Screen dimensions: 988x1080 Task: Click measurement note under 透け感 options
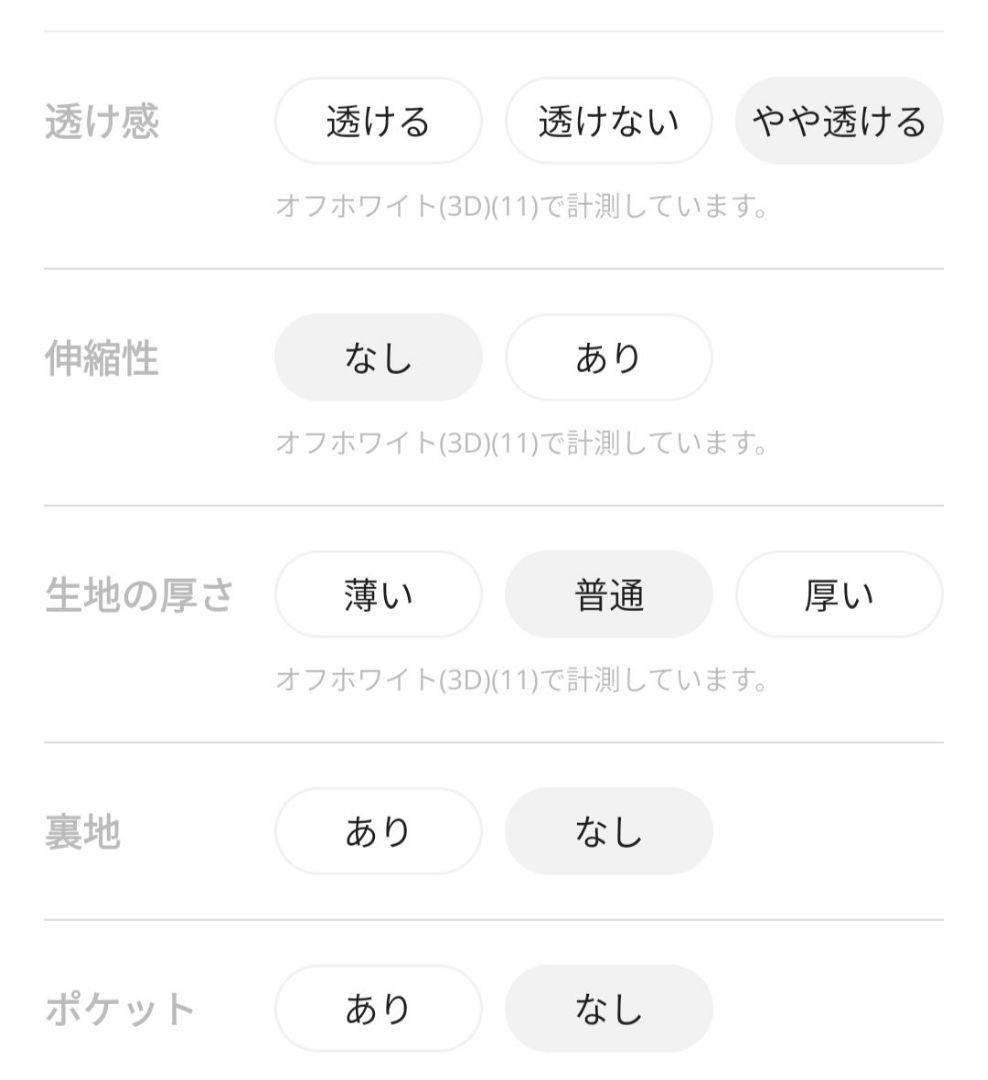[x=522, y=206]
